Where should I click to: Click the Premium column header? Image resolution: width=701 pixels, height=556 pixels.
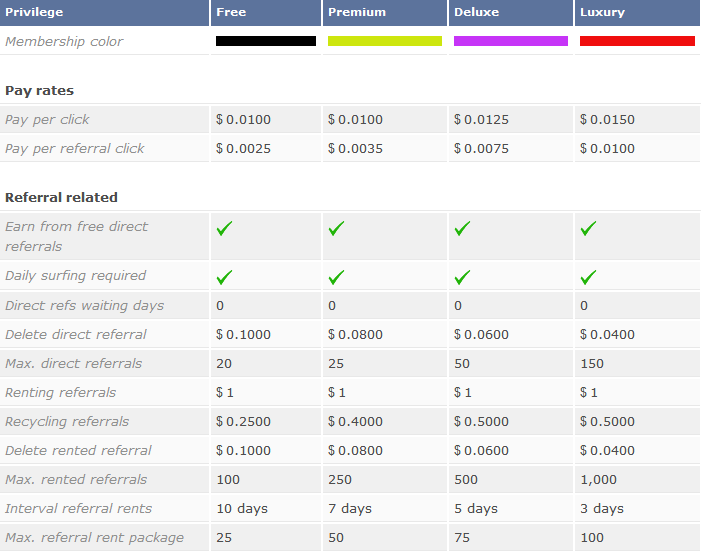pyautogui.click(x=384, y=13)
